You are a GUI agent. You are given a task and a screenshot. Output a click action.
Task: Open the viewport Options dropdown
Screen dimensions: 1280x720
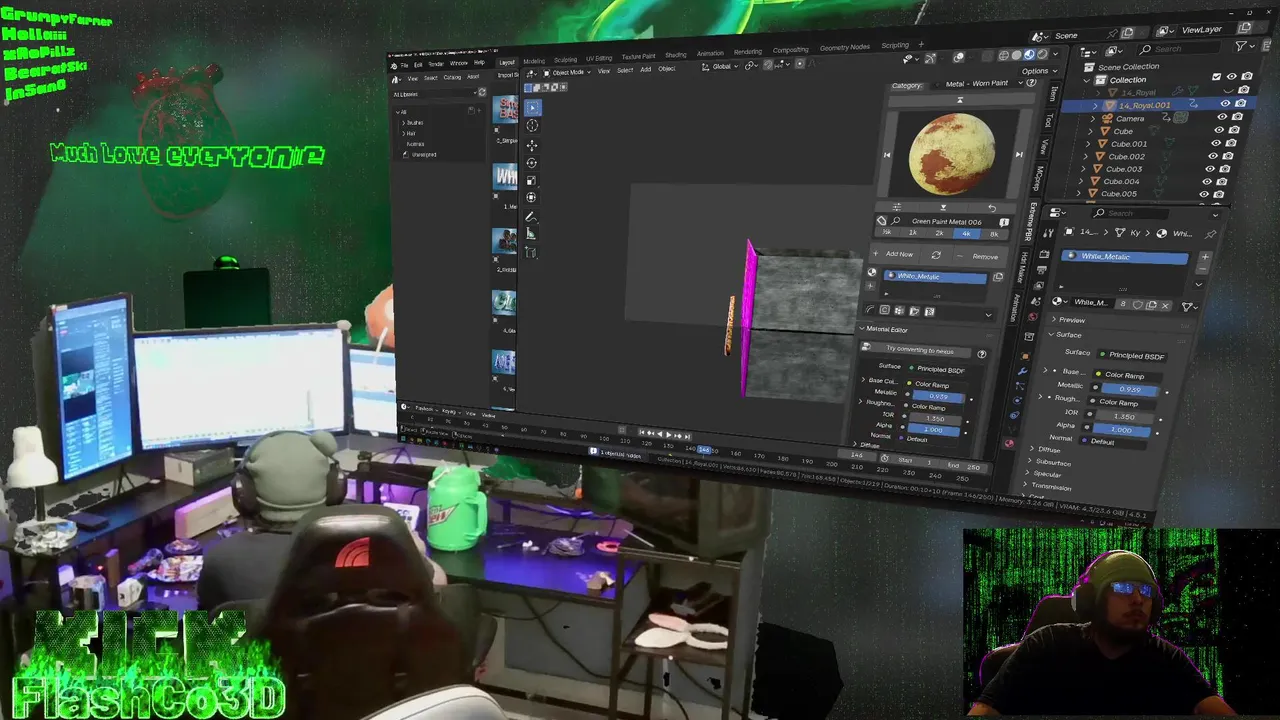[1037, 71]
